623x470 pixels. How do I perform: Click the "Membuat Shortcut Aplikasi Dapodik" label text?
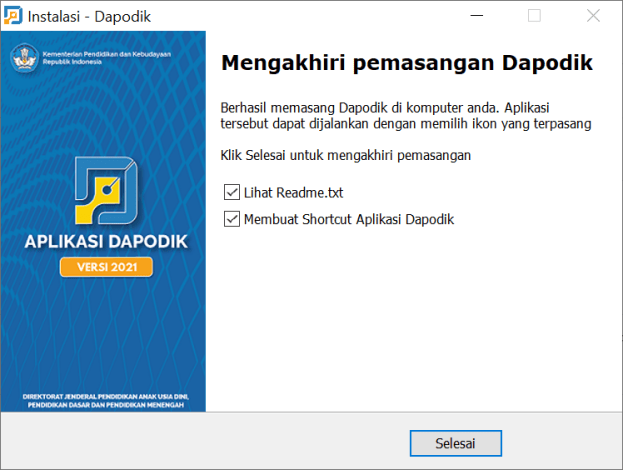click(x=349, y=219)
